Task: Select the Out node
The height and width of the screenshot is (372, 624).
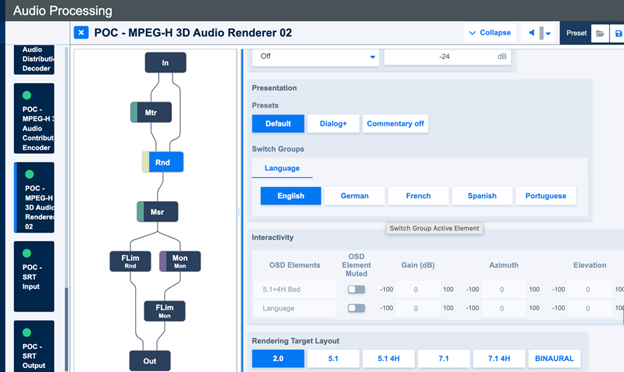Action: tap(150, 361)
